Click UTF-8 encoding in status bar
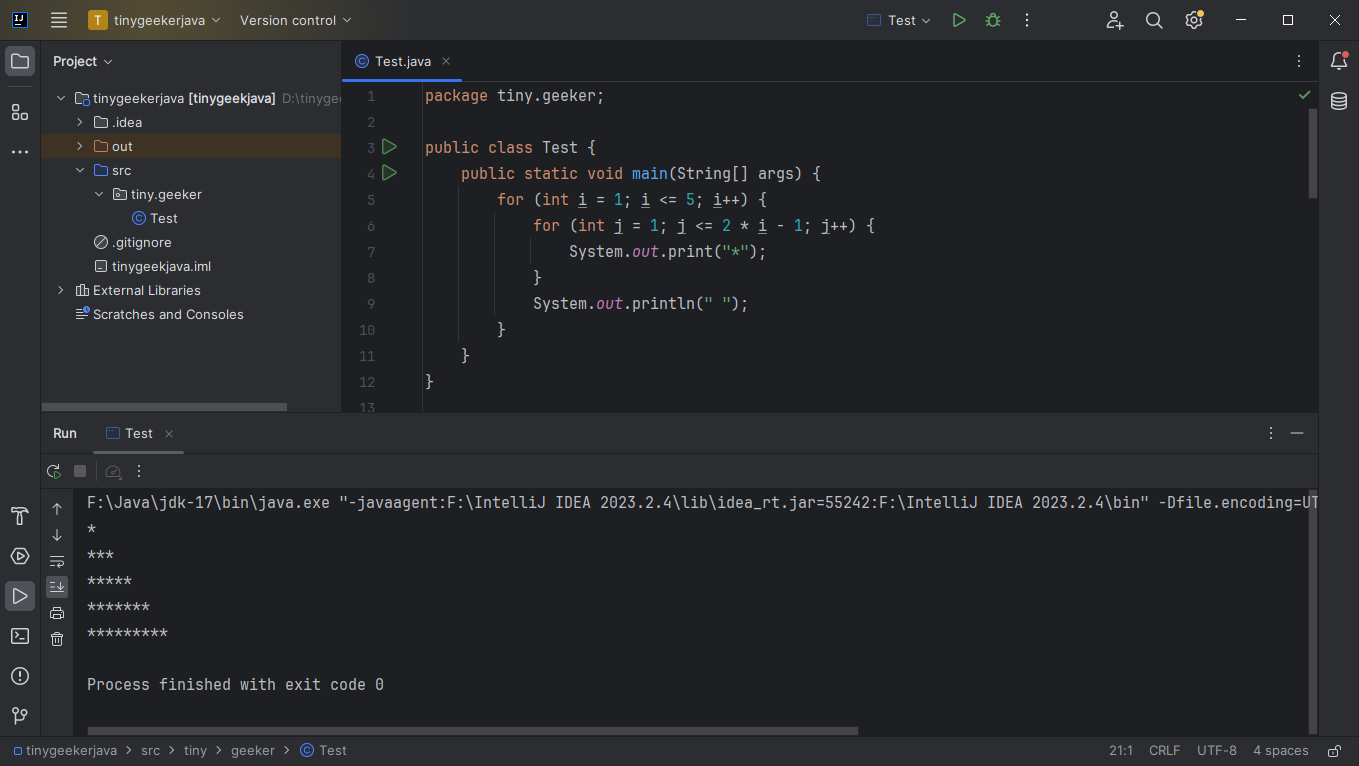Image resolution: width=1359 pixels, height=766 pixels. click(1217, 751)
